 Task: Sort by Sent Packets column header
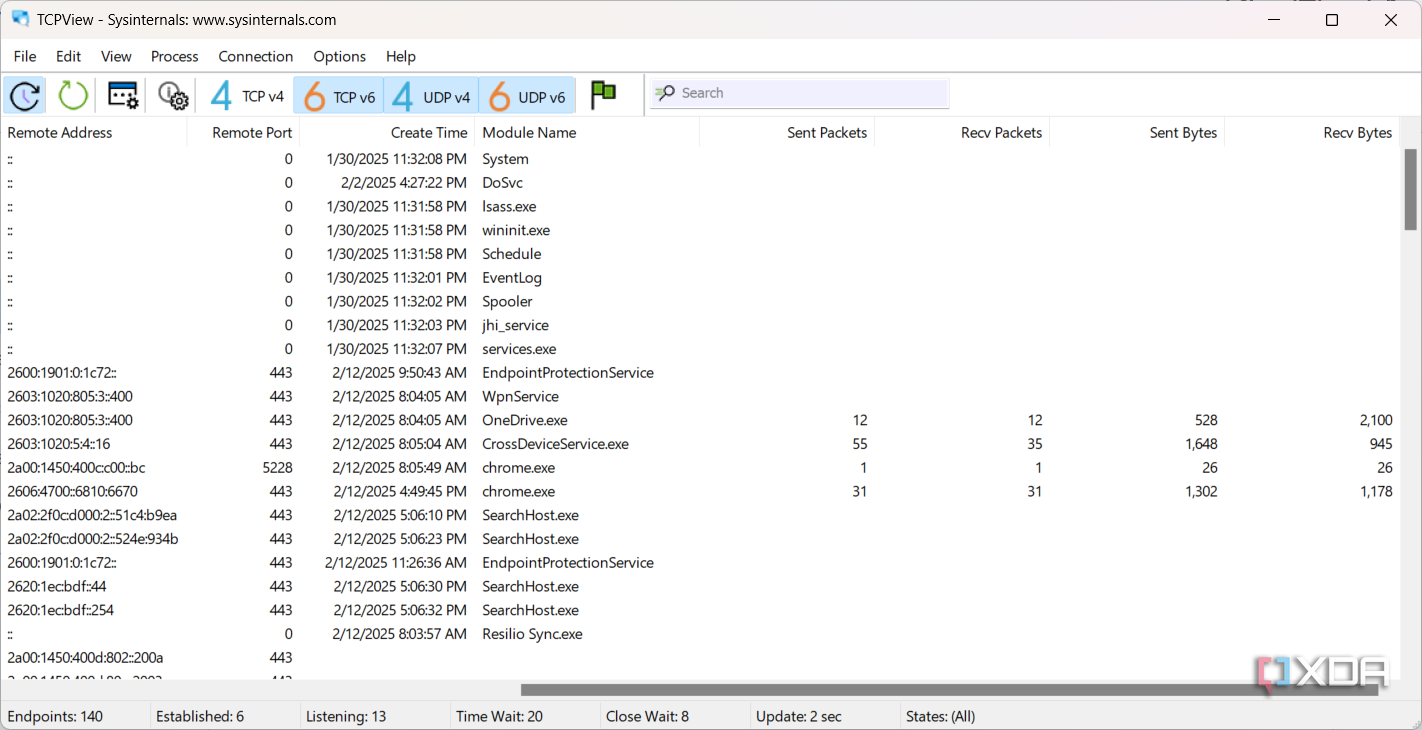tap(787, 132)
